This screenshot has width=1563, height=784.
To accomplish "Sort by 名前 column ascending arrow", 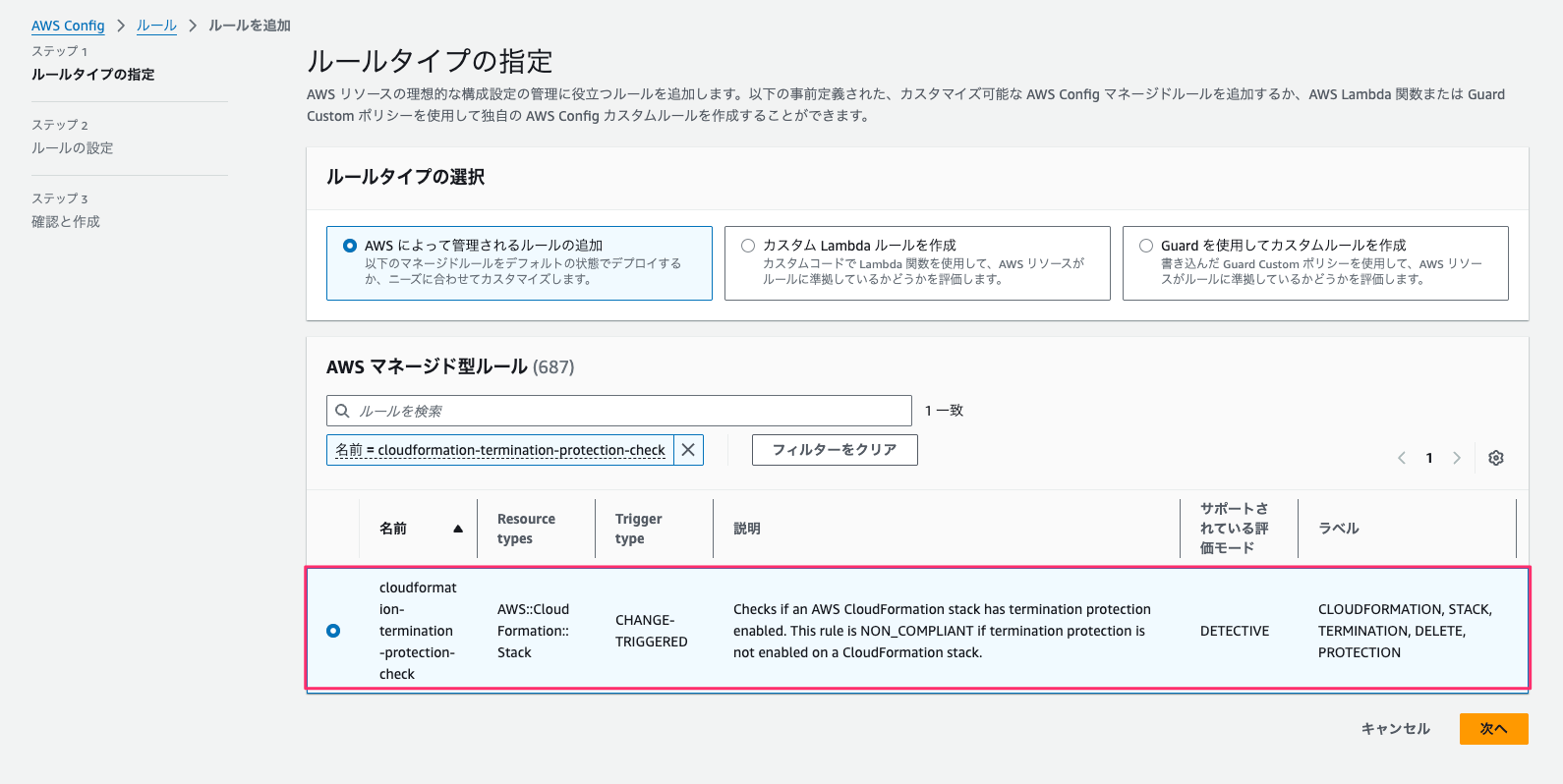I will (x=458, y=529).
